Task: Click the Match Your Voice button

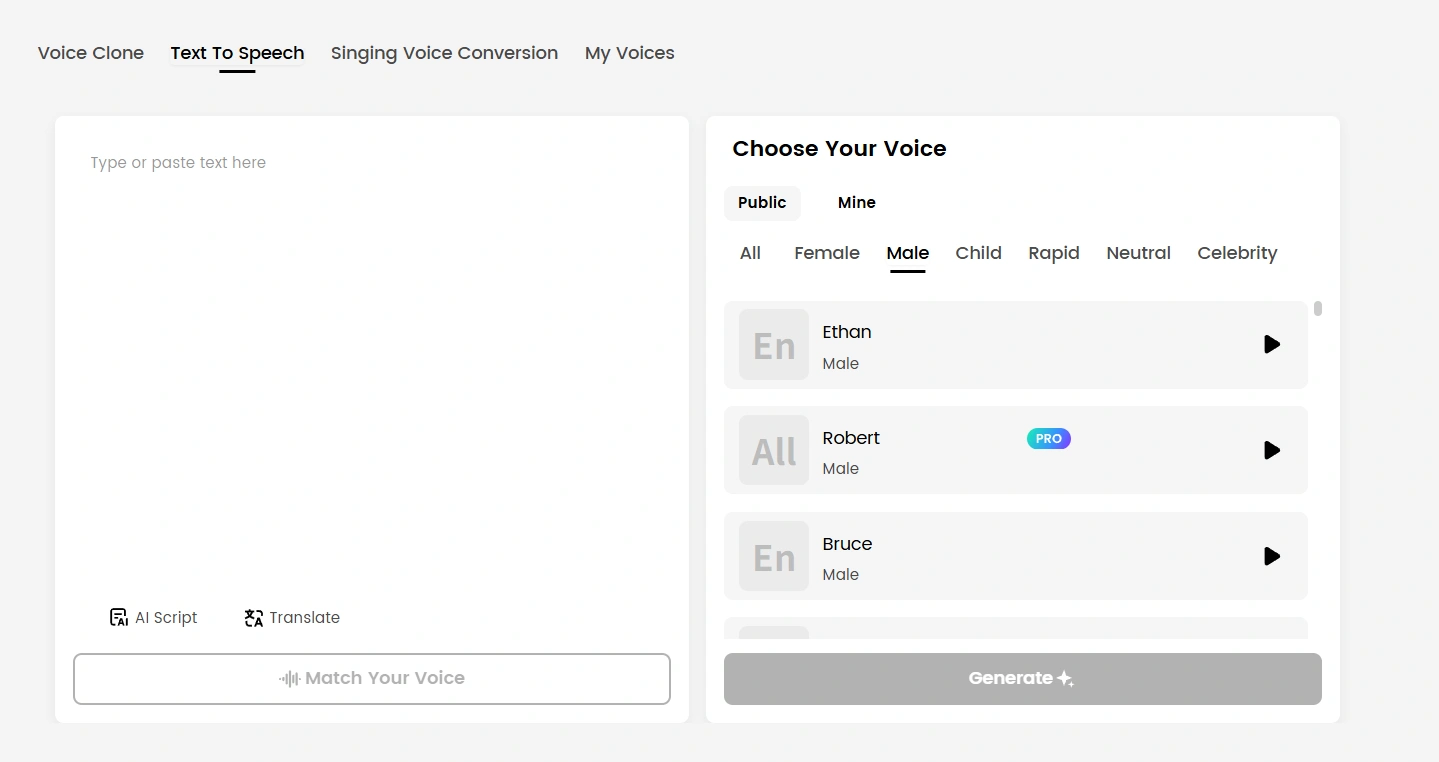Action: (x=372, y=678)
